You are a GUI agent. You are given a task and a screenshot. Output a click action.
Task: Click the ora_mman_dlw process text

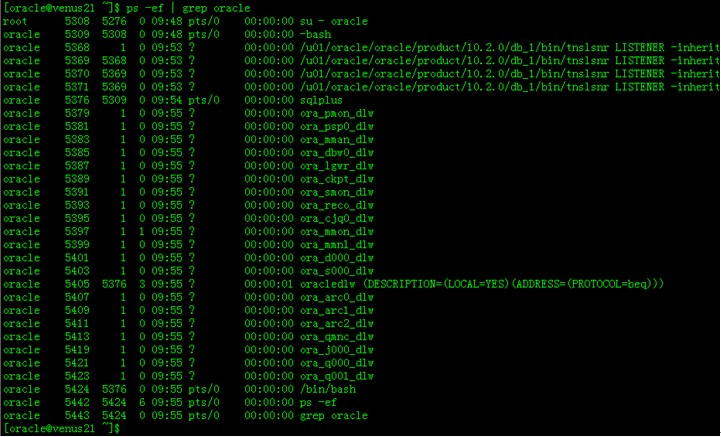[x=337, y=139]
